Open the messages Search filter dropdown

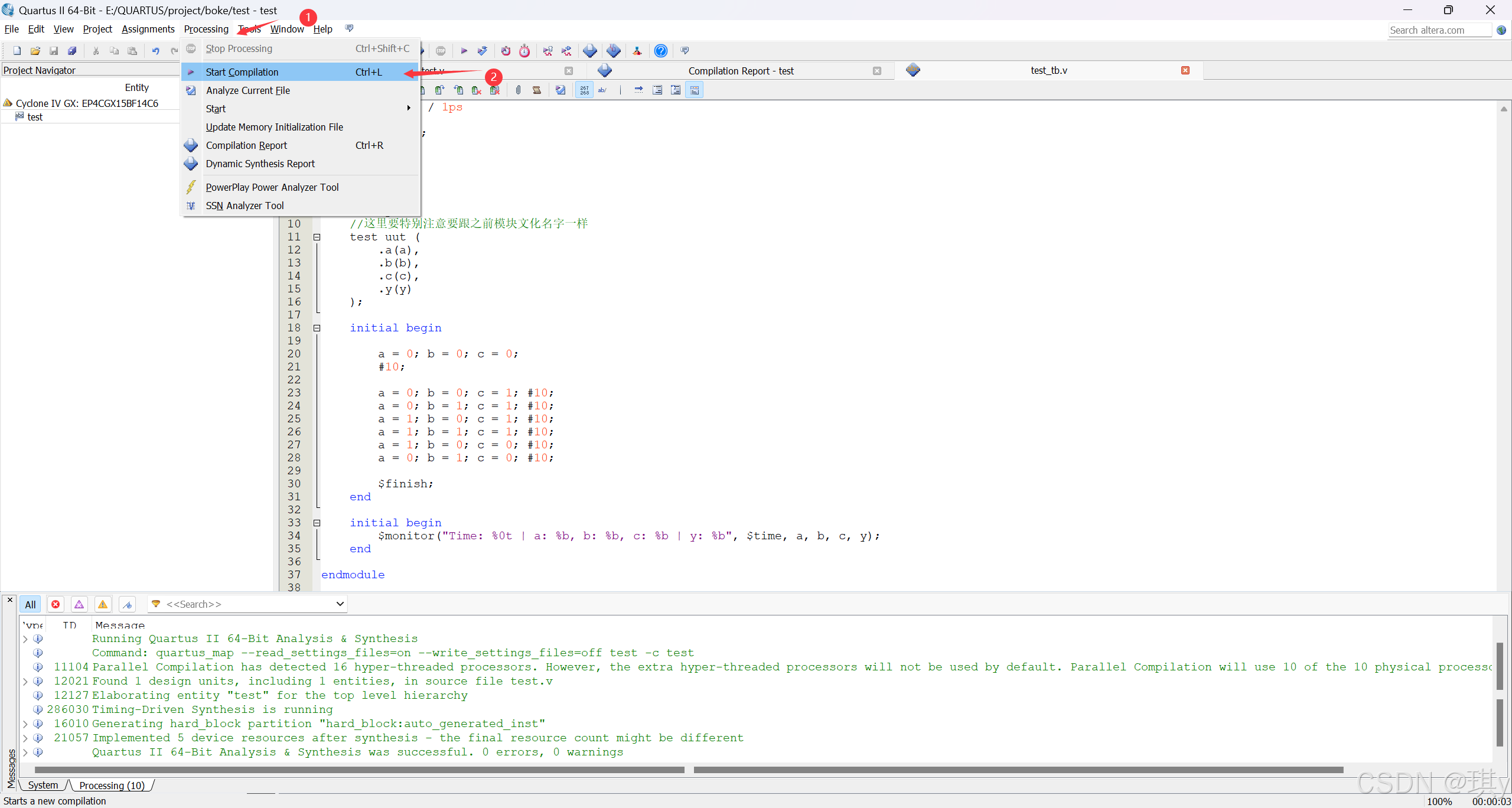[x=340, y=604]
